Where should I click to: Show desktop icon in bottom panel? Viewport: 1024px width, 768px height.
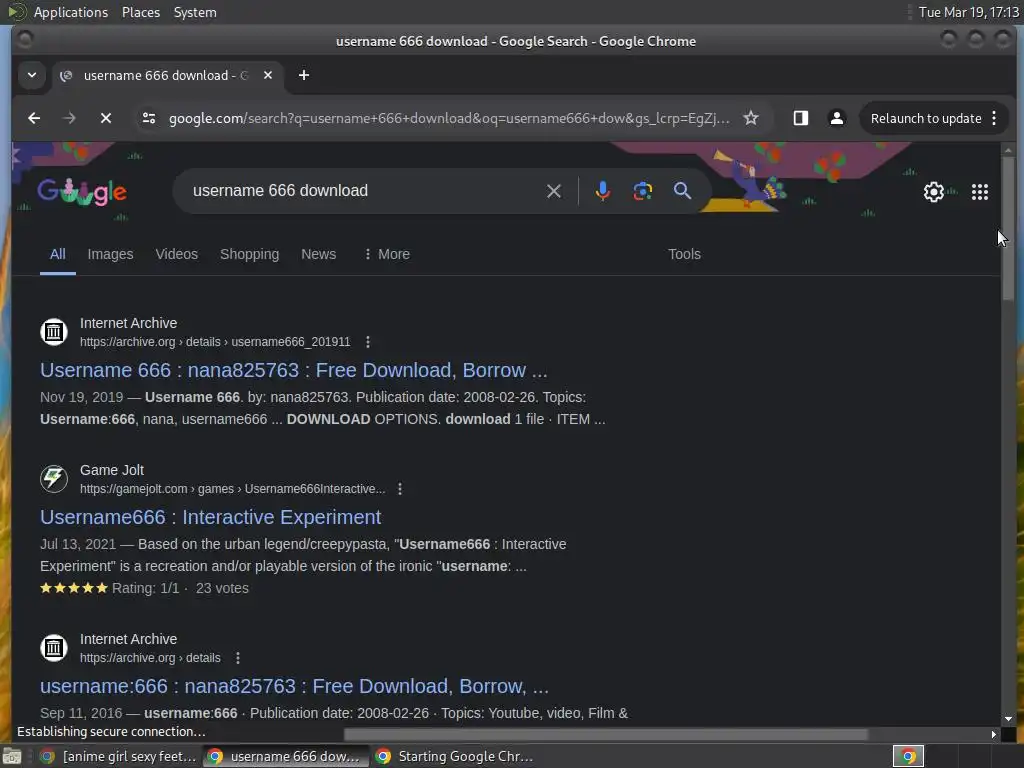coord(12,756)
